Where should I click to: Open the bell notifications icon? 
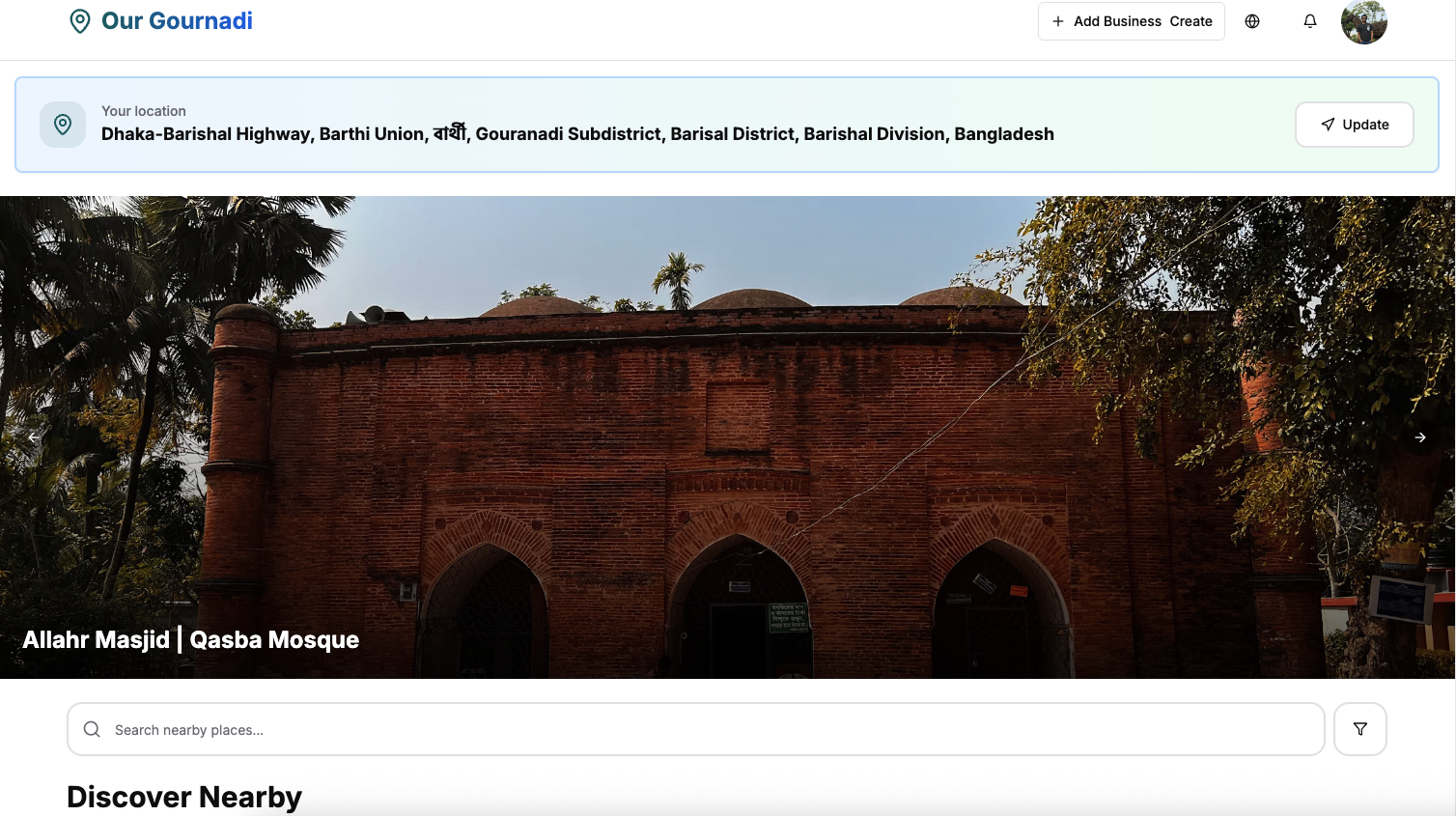[1310, 21]
